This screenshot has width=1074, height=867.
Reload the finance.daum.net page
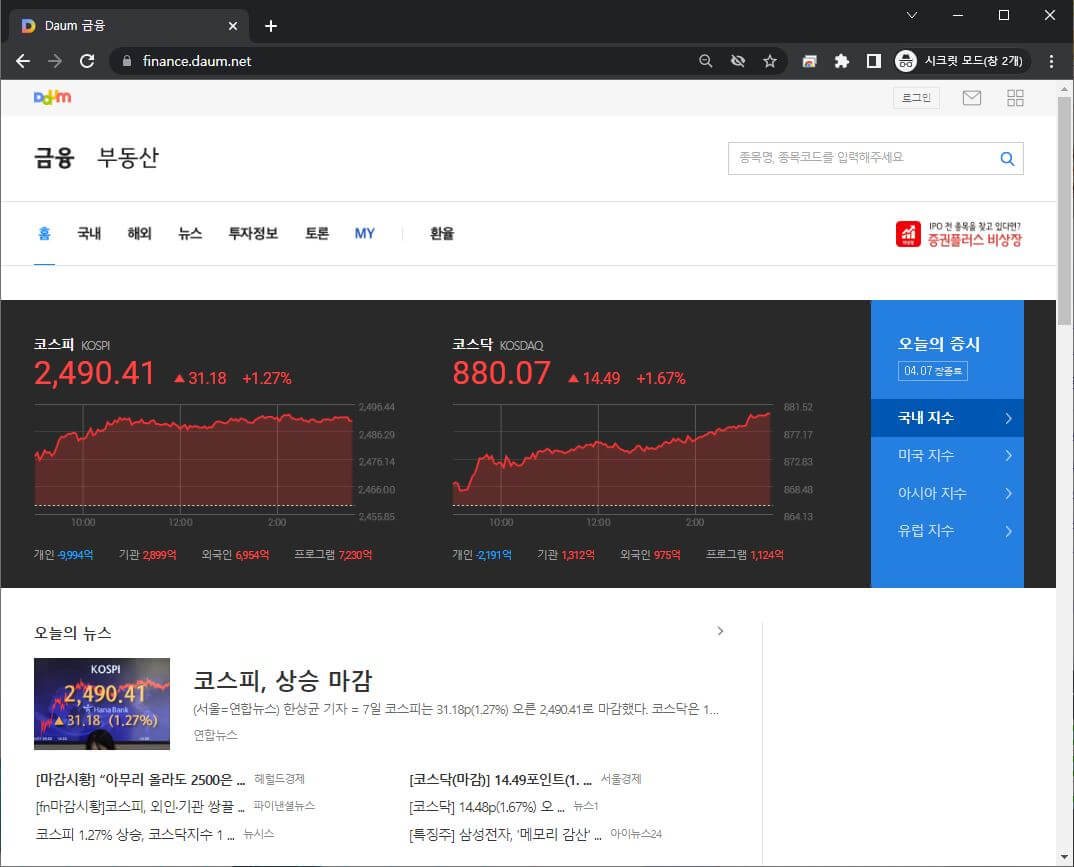click(87, 61)
